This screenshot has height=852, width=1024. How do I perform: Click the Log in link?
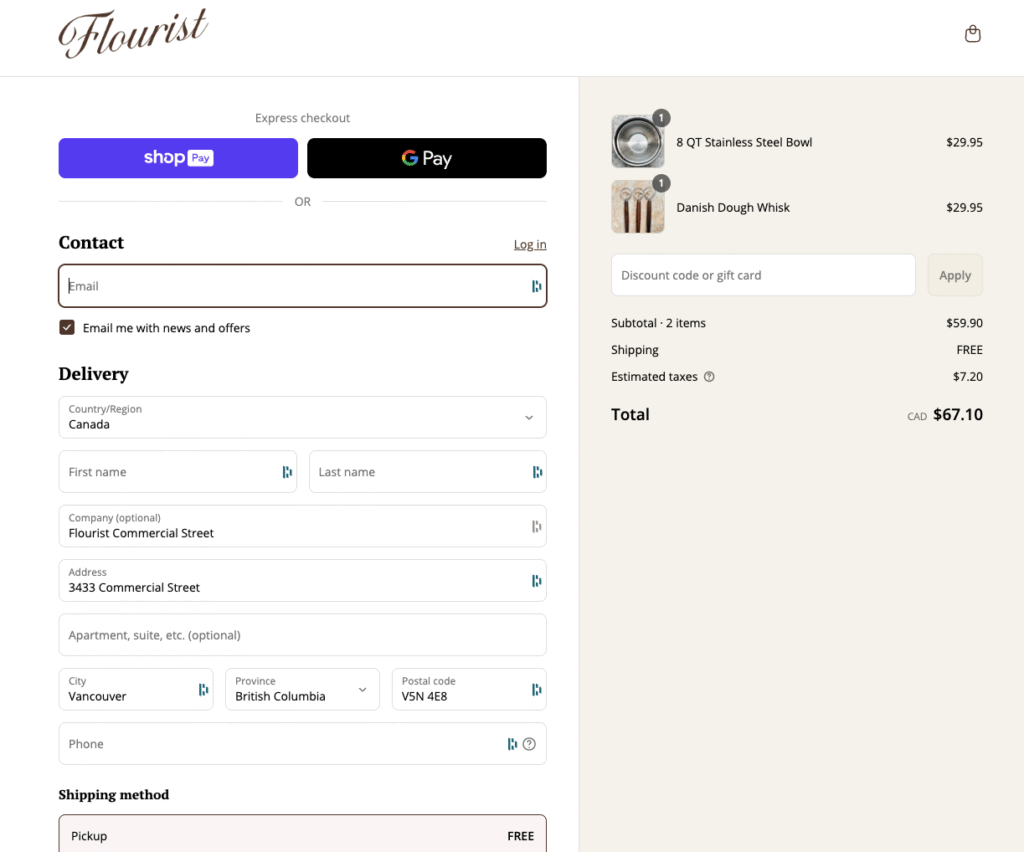(x=529, y=244)
